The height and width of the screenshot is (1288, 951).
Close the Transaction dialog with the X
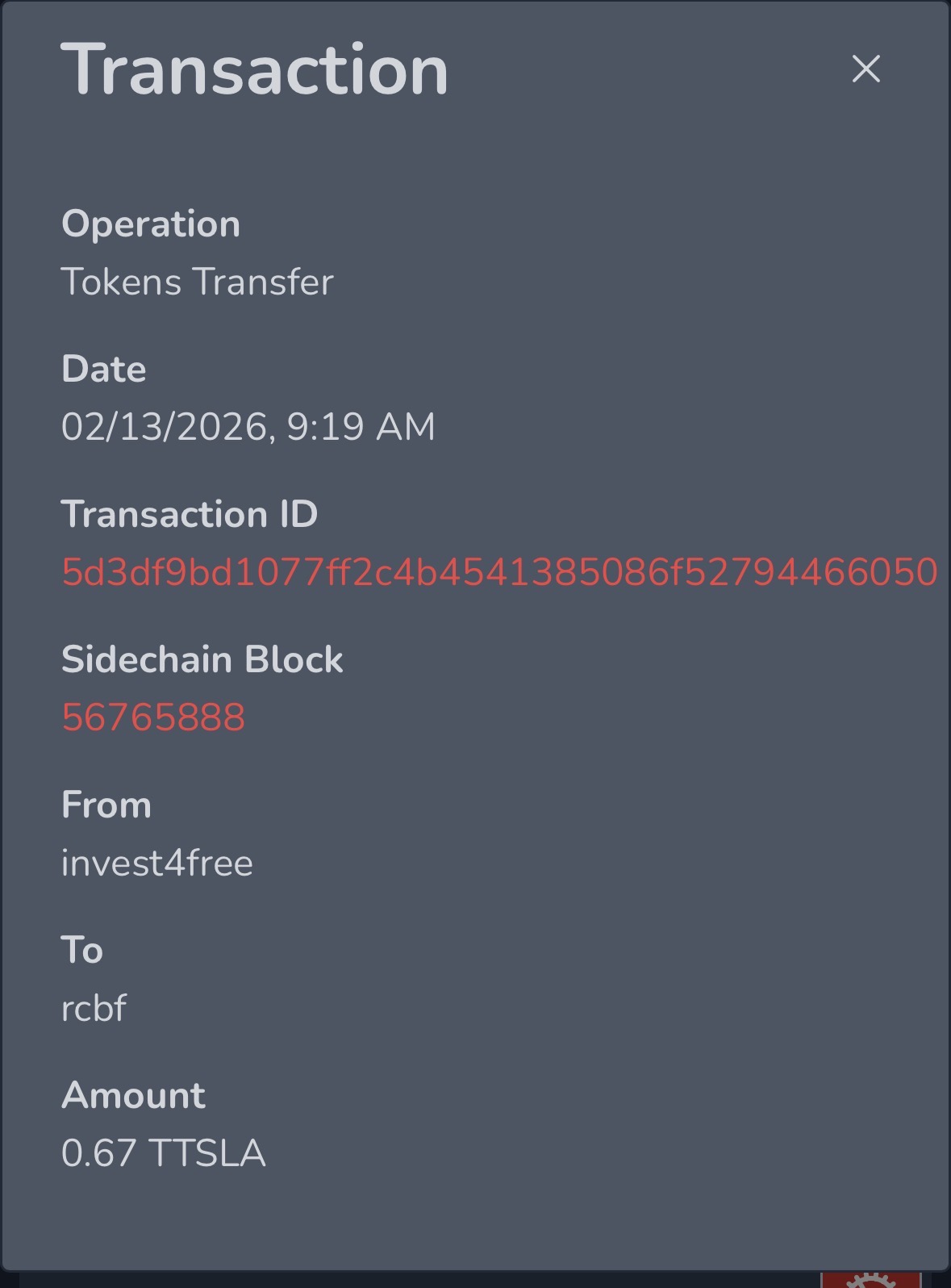865,69
